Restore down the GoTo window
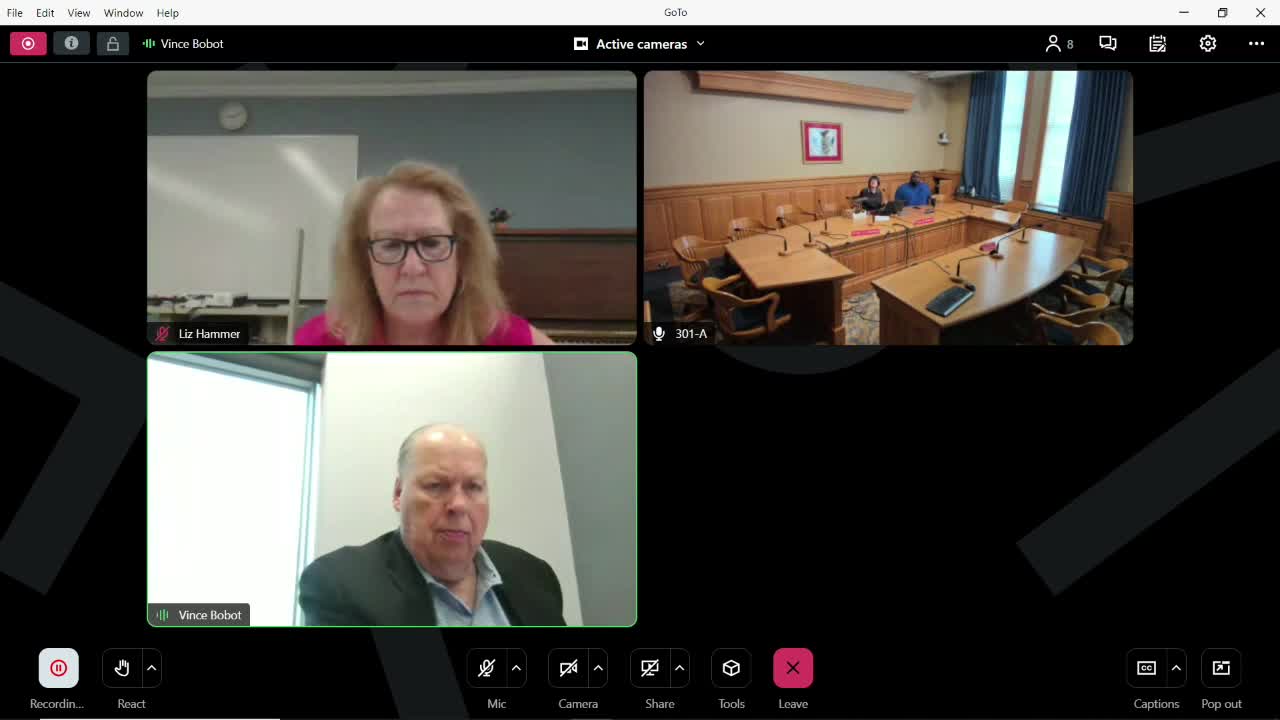 tap(1222, 13)
